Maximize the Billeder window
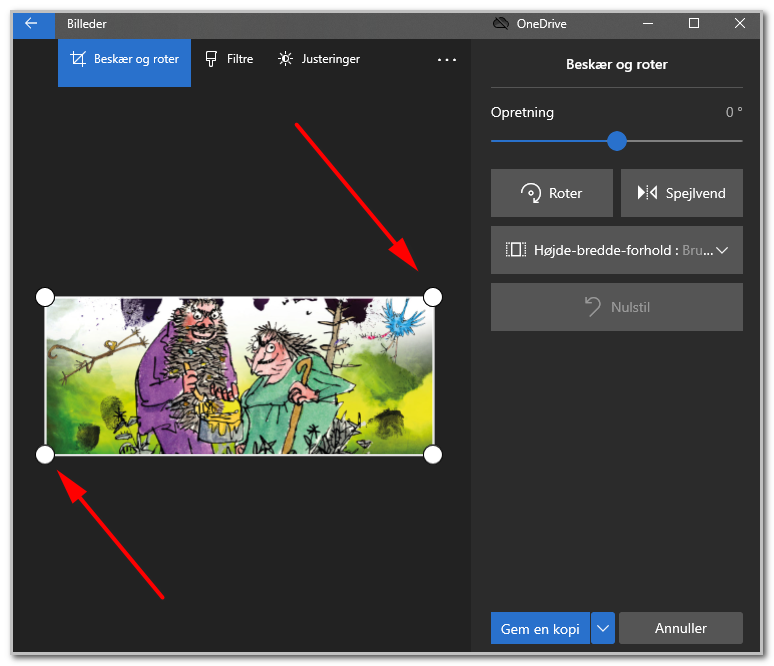Screen dimensions: 774x666 point(694,24)
